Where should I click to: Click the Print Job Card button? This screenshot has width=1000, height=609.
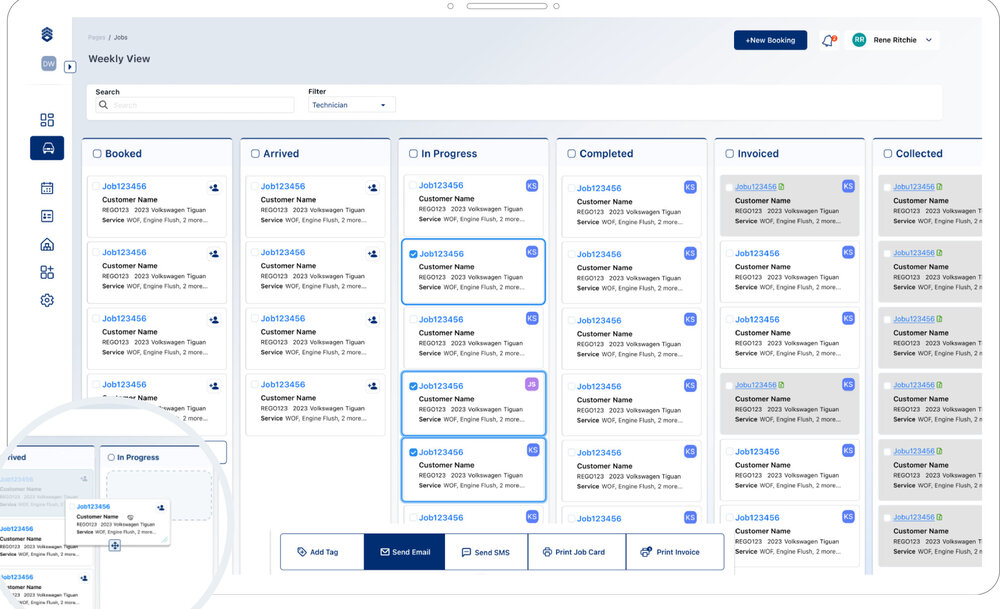tap(577, 552)
